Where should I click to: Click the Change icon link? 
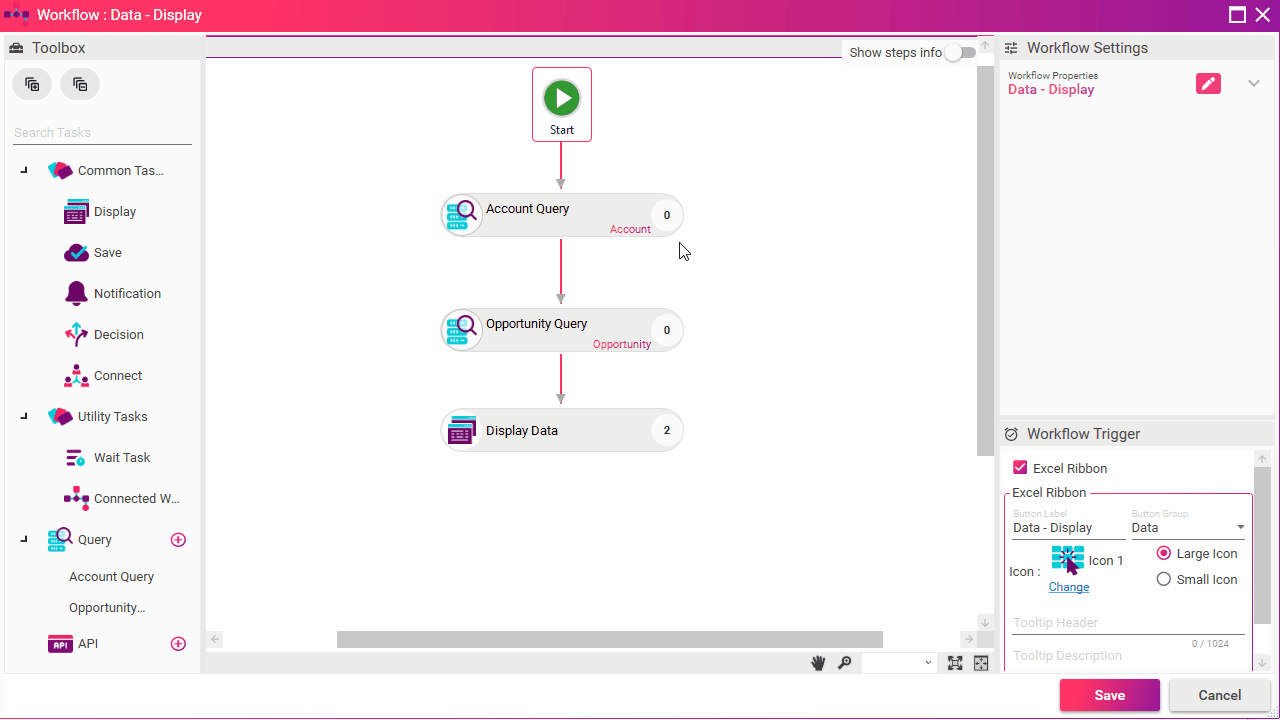pyautogui.click(x=1068, y=587)
